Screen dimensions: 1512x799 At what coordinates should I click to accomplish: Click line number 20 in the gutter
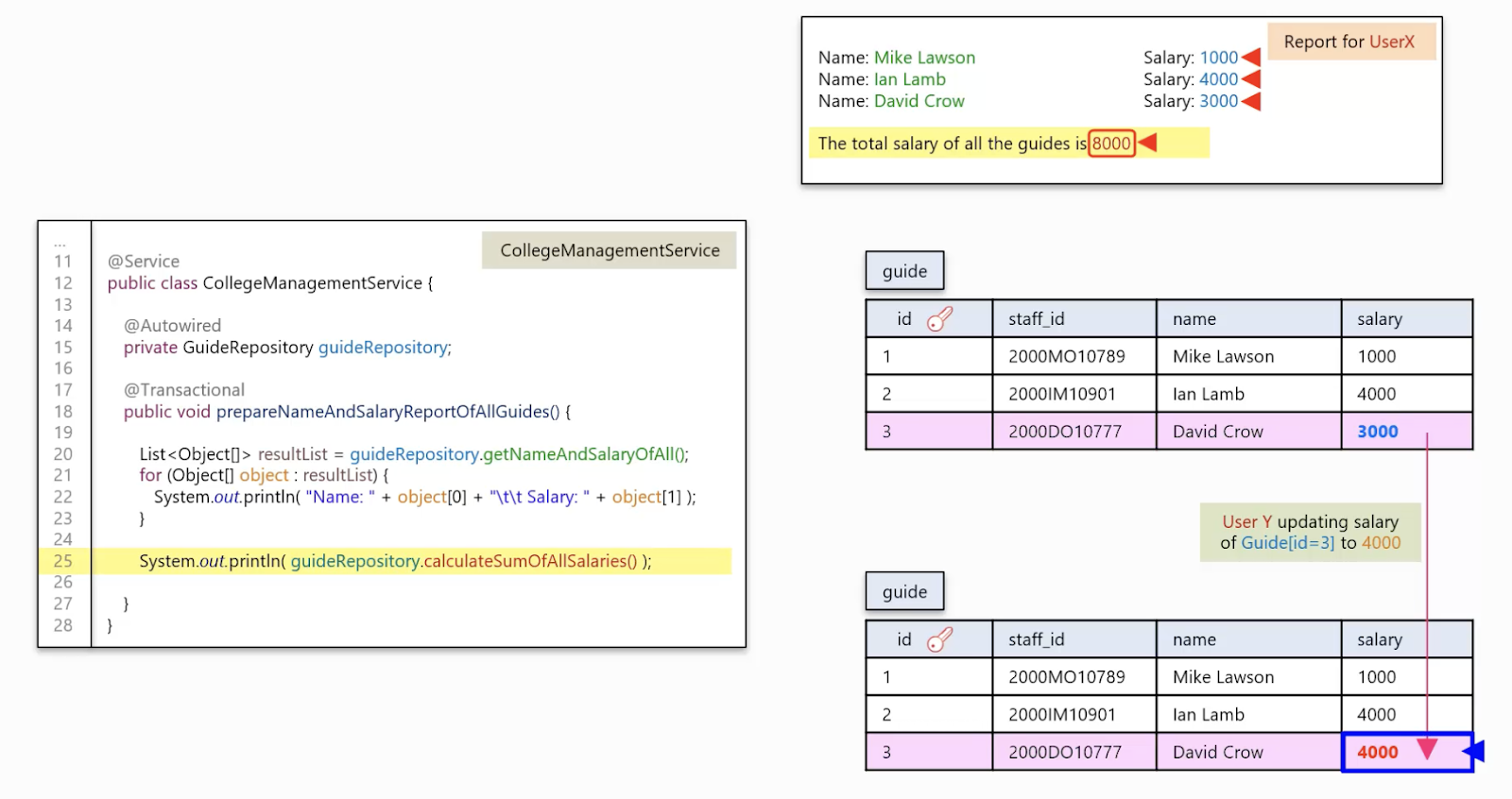63,454
